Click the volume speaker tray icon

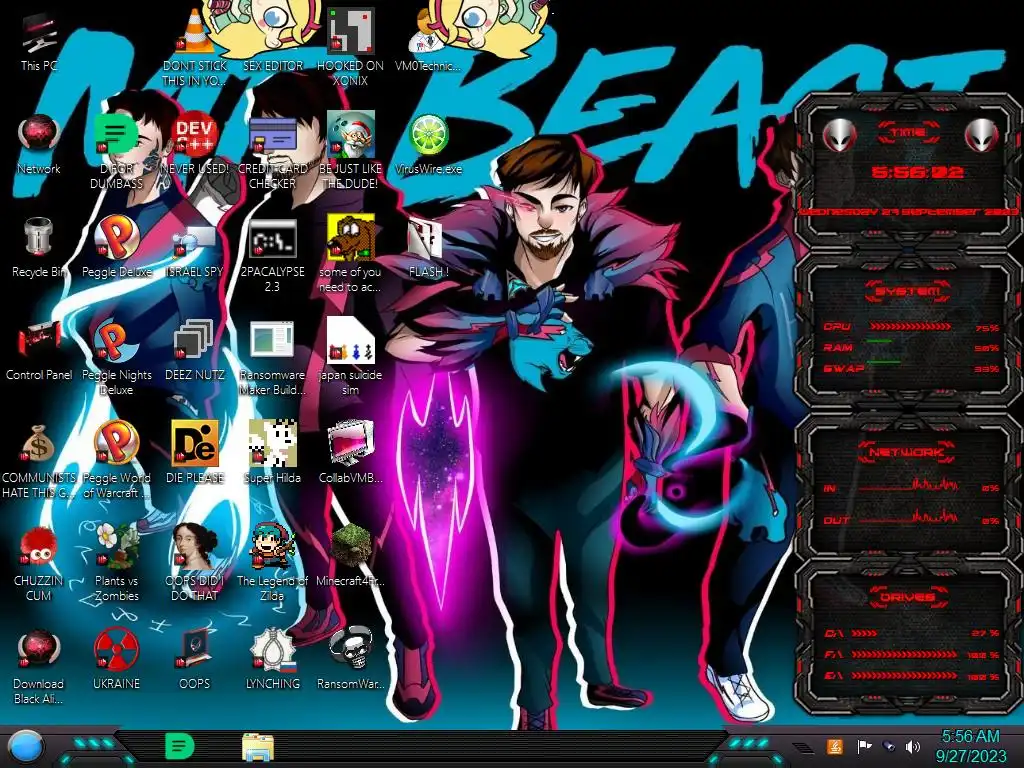912,746
